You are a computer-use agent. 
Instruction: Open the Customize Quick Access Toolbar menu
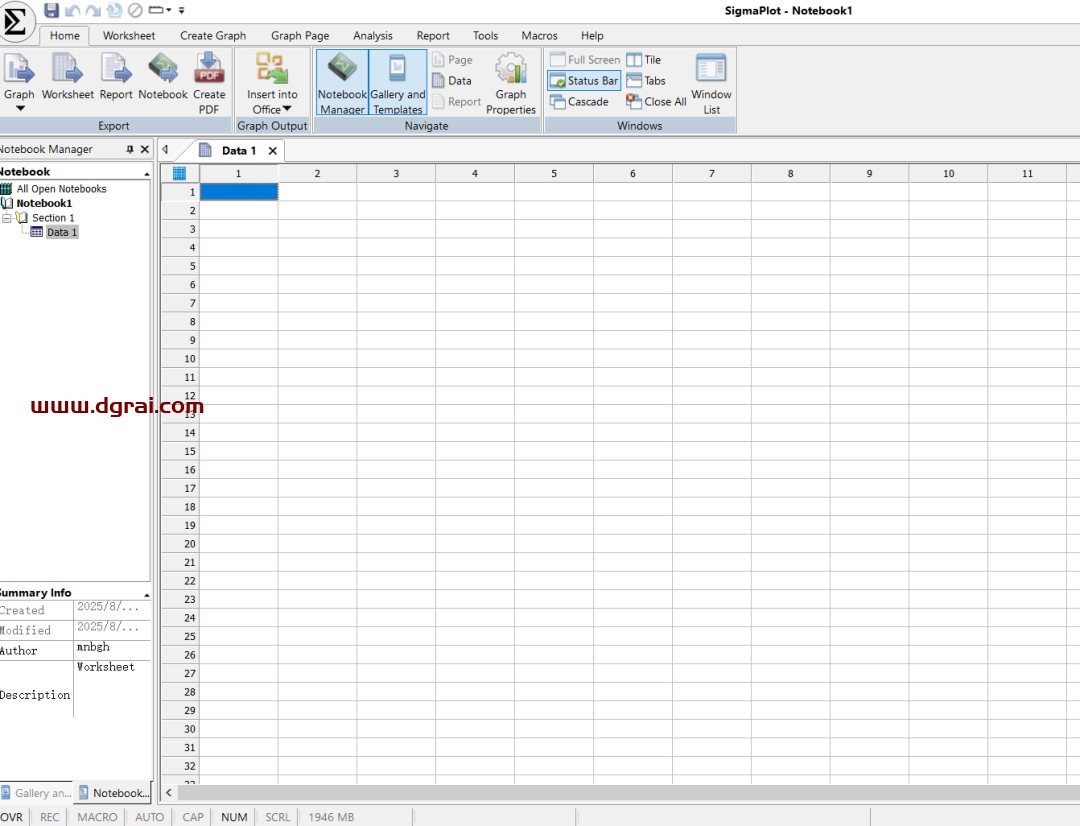(x=182, y=10)
